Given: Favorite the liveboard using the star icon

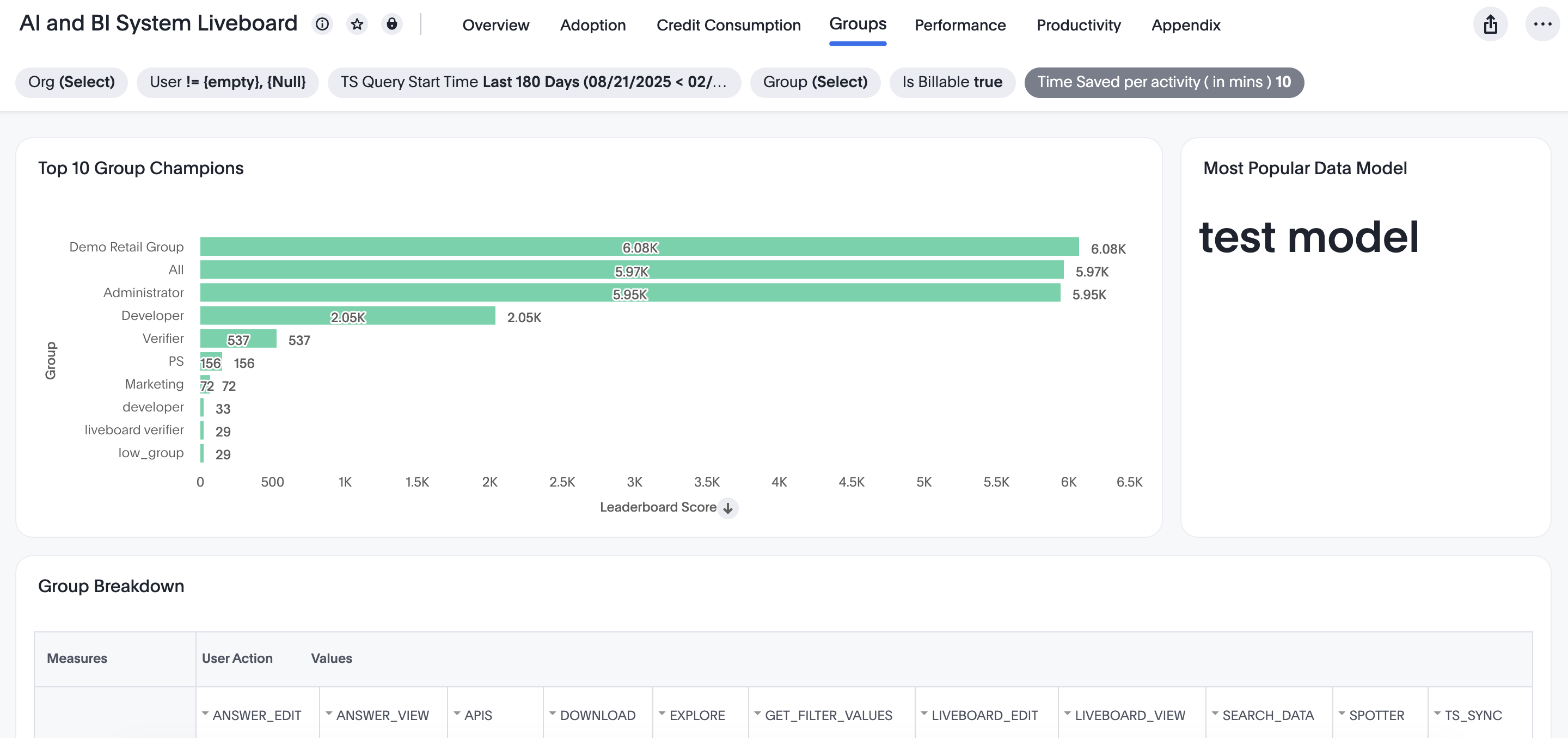Looking at the screenshot, I should coord(357,24).
